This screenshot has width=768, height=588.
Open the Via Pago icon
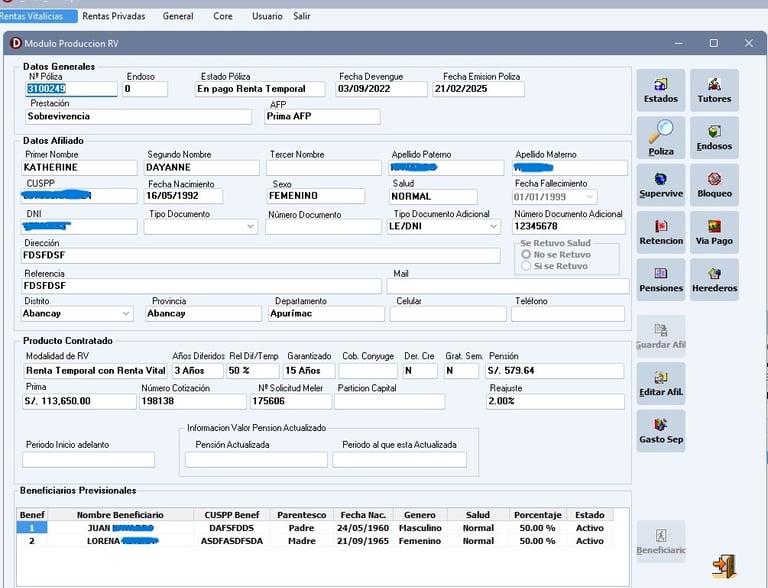(x=714, y=232)
